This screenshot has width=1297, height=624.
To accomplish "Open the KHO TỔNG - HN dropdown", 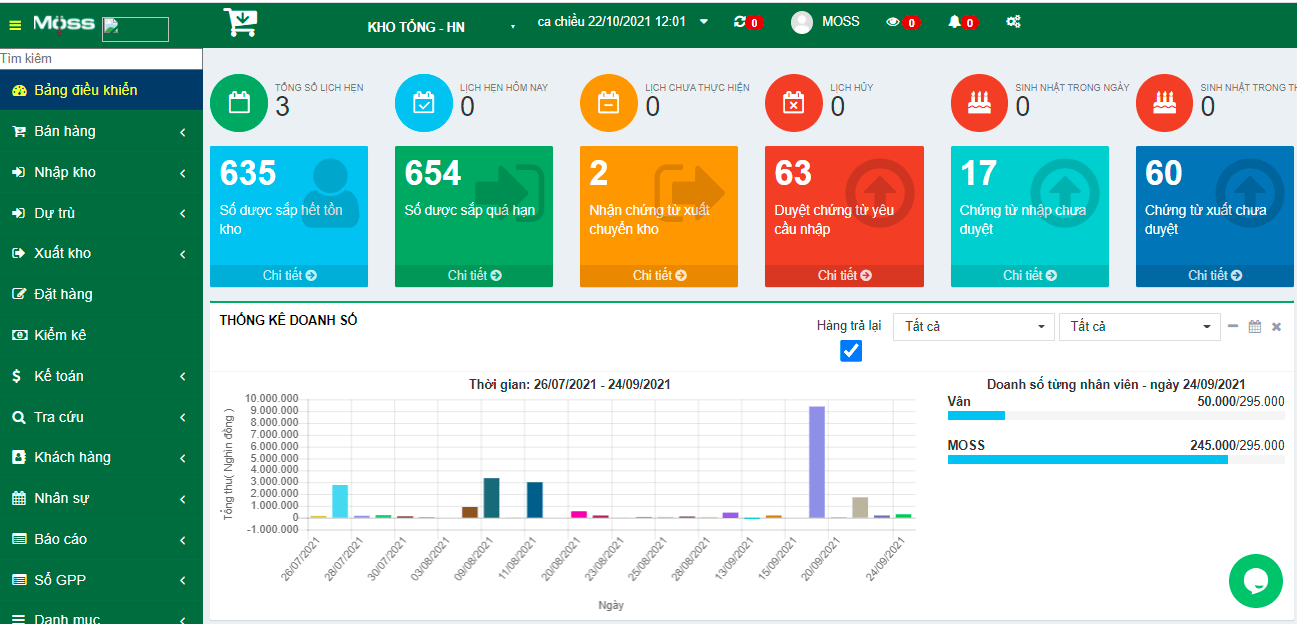I will click(x=440, y=27).
